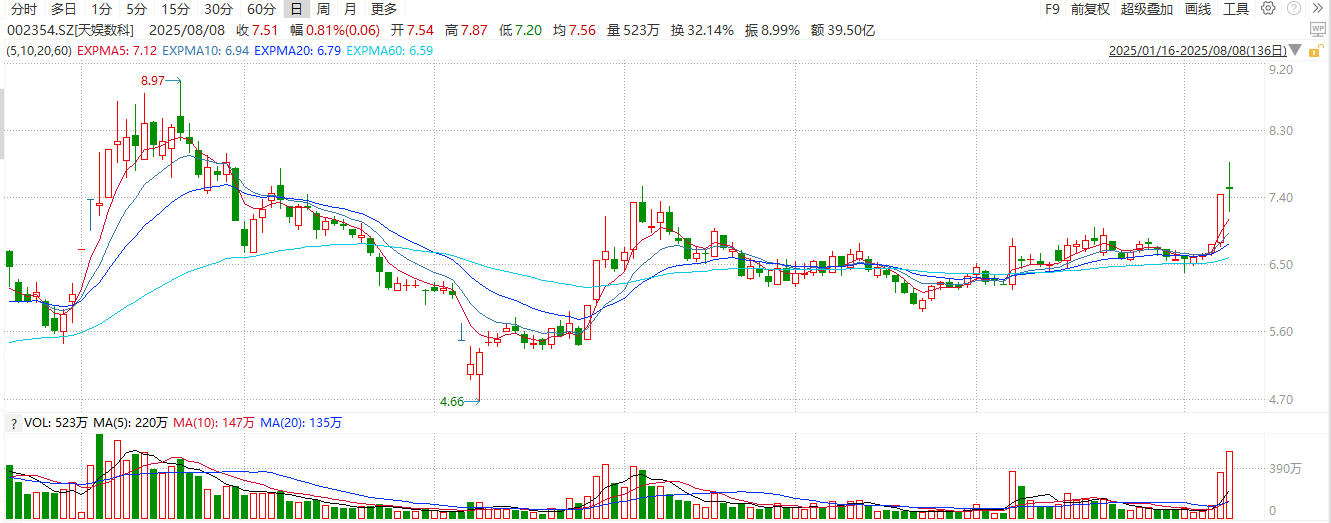
Task: Click the EXPMA20: 6.79 label
Action: pos(298,50)
